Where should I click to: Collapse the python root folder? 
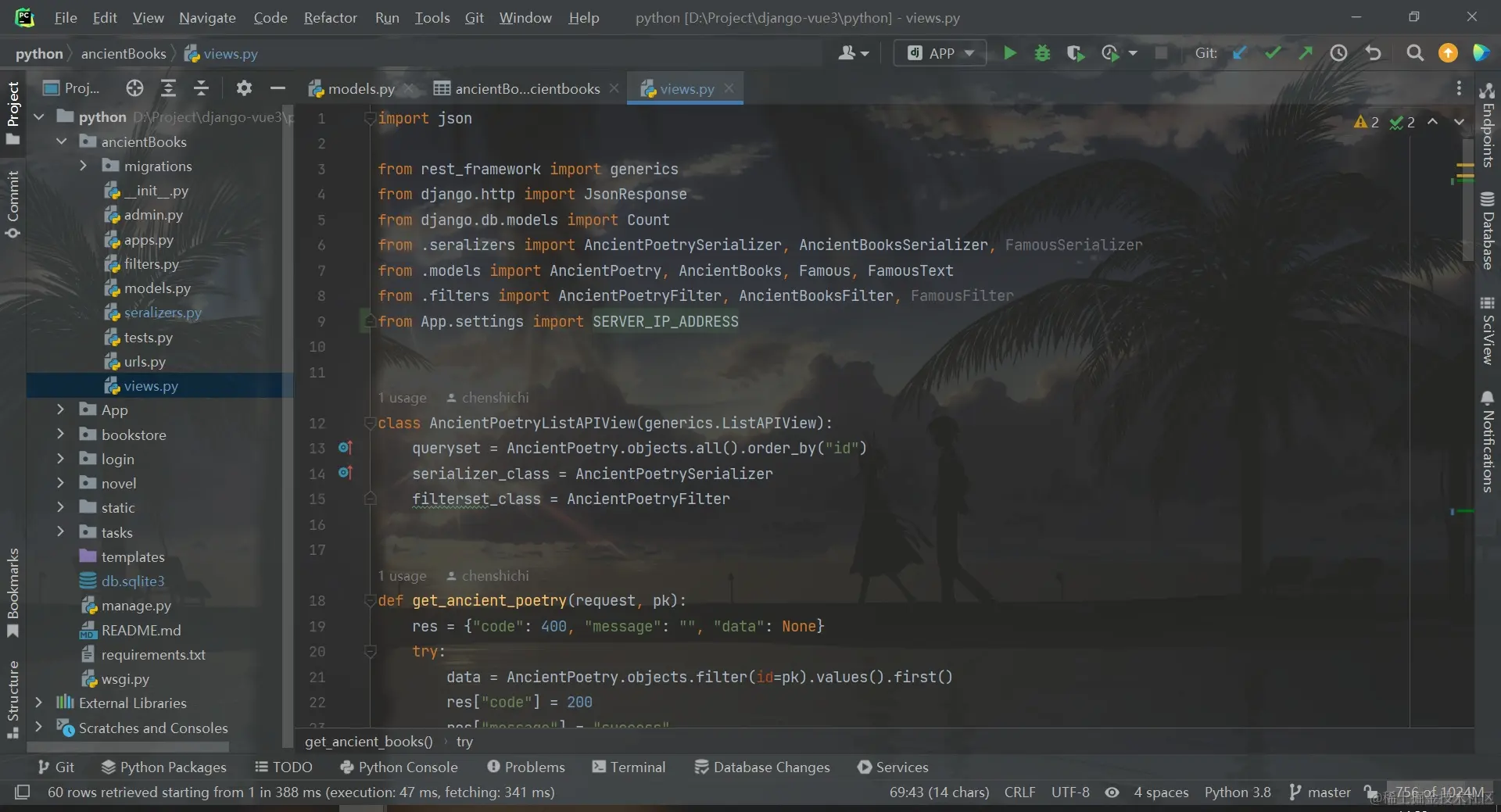click(x=38, y=117)
